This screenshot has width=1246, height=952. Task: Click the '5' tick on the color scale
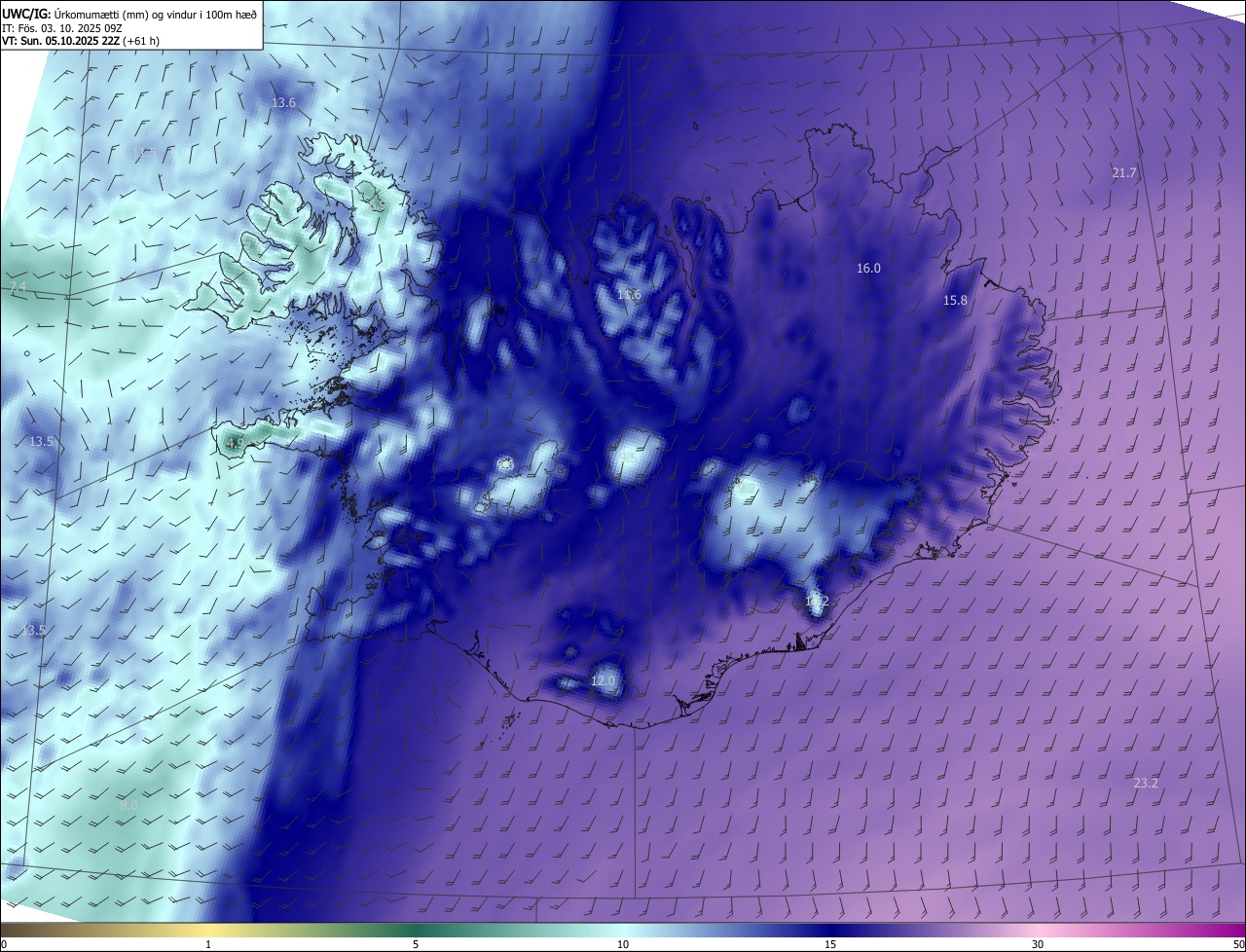point(416,944)
